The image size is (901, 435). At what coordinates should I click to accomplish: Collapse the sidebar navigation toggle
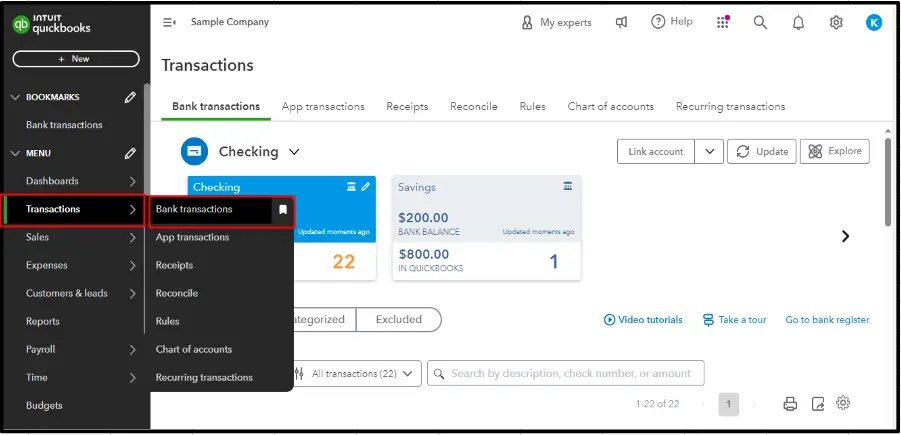(x=169, y=22)
